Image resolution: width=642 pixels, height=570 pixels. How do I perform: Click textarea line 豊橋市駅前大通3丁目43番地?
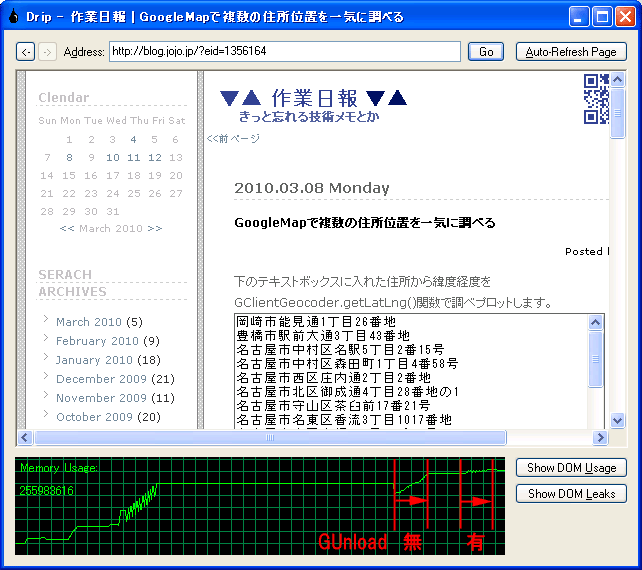[323, 336]
